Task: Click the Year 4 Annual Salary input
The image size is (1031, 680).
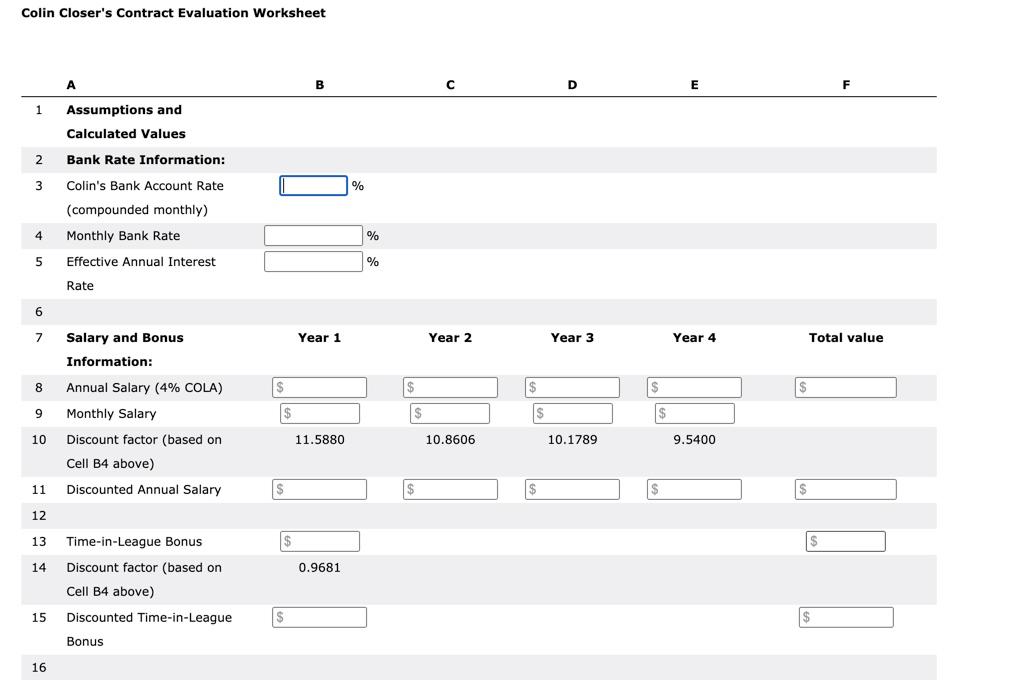Action: 694,387
